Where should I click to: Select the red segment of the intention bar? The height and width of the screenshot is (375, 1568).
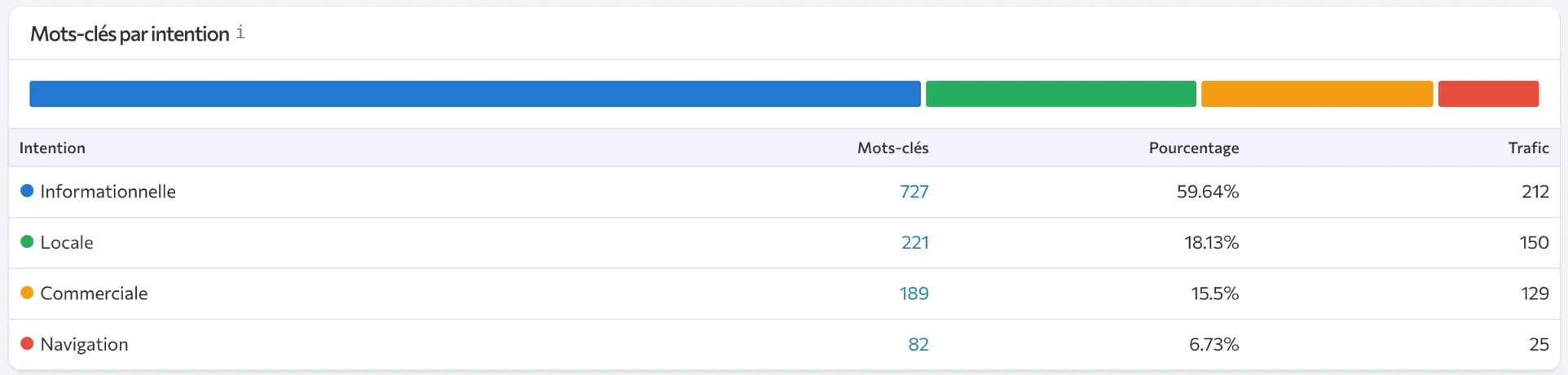[1488, 94]
